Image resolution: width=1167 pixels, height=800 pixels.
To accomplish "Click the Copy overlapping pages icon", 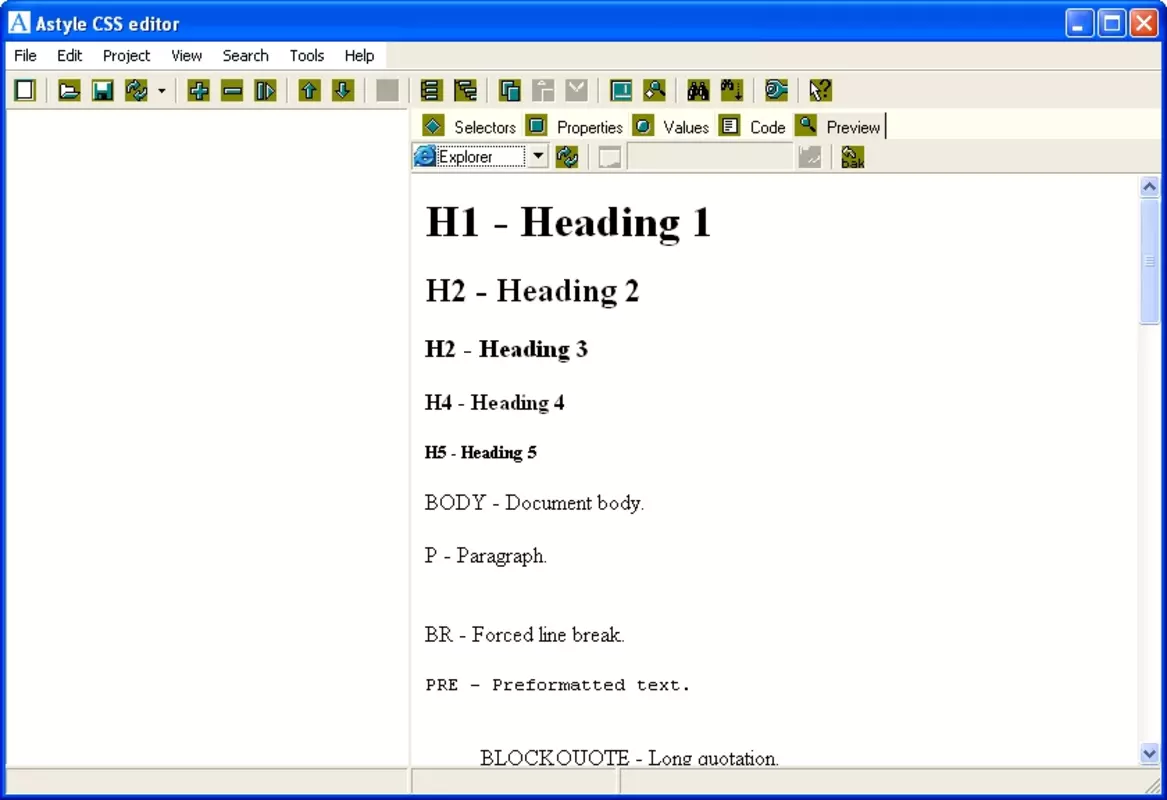I will pos(510,91).
